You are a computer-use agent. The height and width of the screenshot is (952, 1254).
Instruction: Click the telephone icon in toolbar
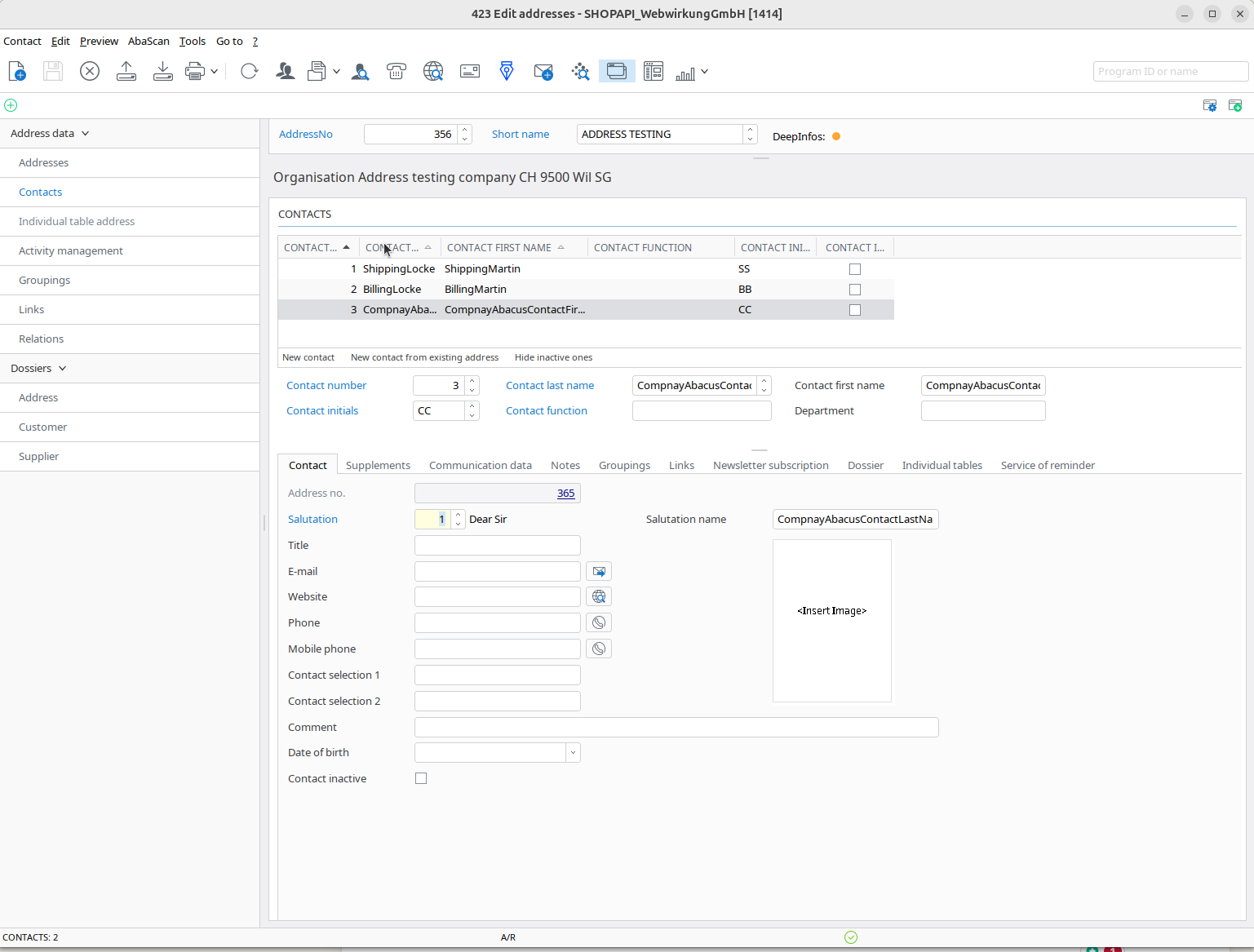point(397,72)
